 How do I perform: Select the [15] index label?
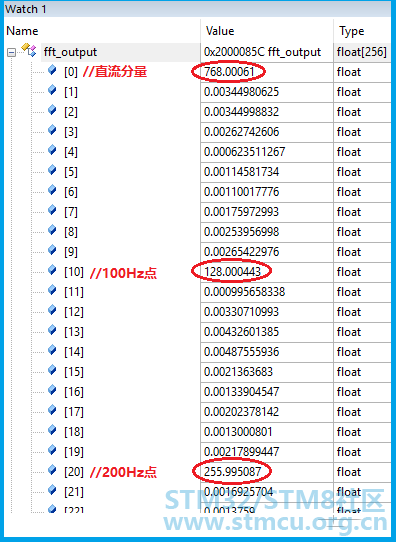coord(74,372)
